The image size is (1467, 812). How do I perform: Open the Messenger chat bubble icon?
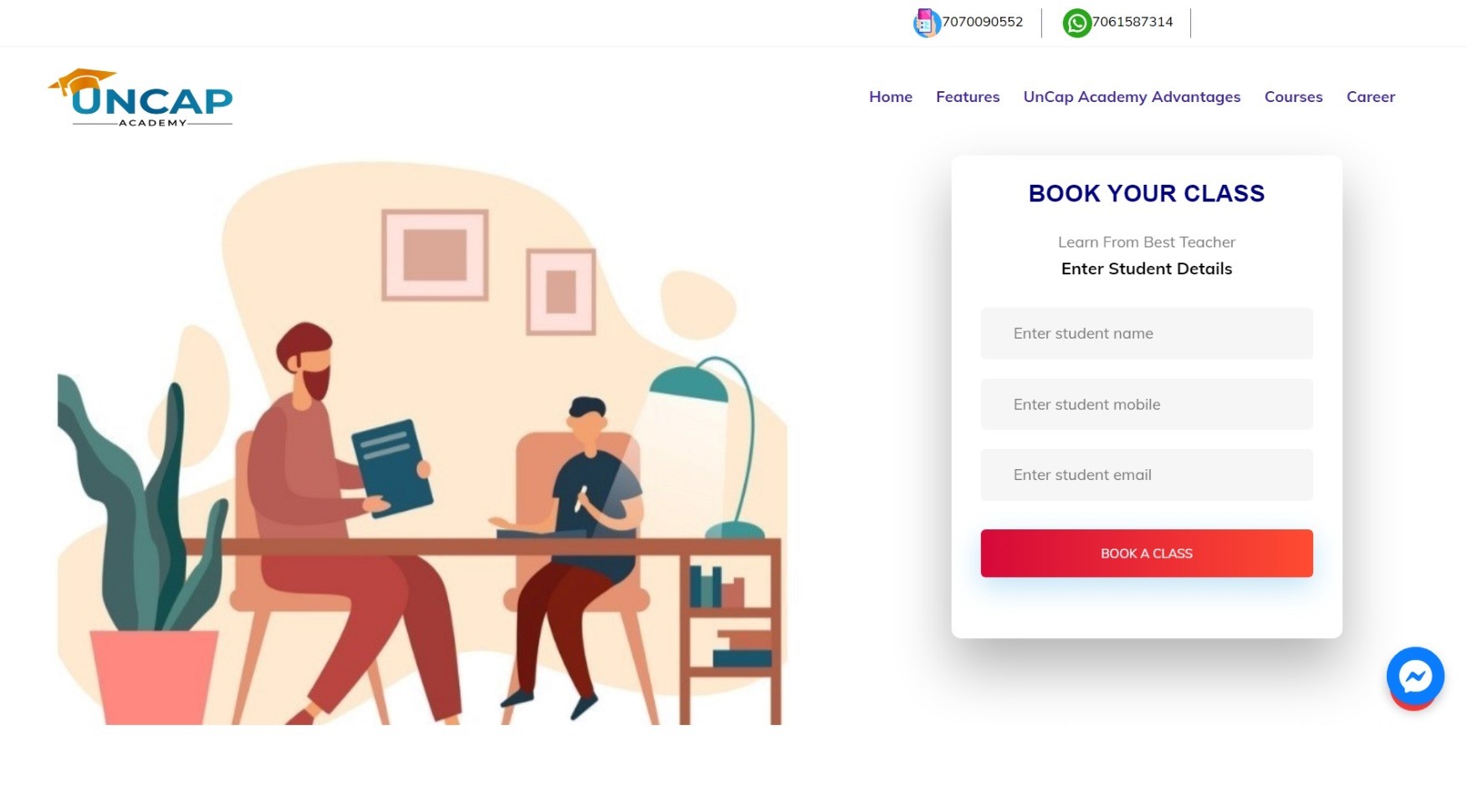click(x=1415, y=676)
